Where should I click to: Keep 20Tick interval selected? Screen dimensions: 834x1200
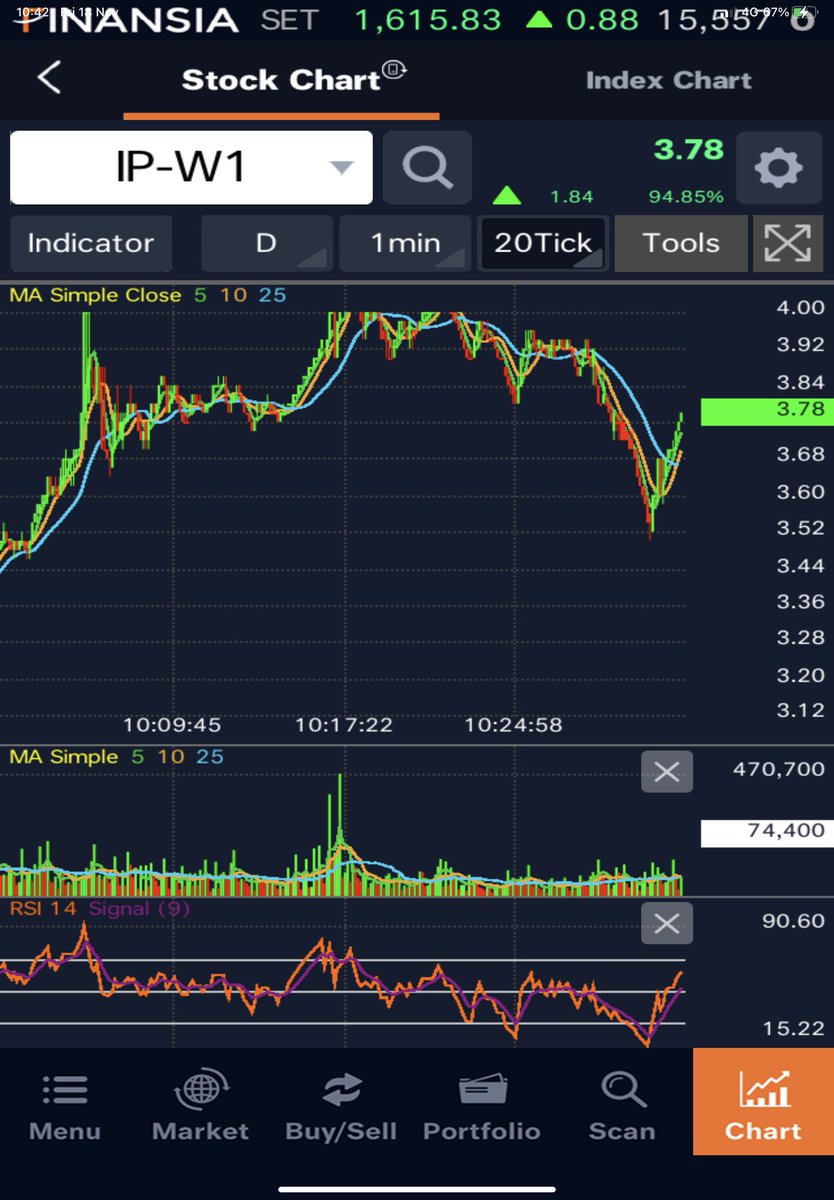542,243
